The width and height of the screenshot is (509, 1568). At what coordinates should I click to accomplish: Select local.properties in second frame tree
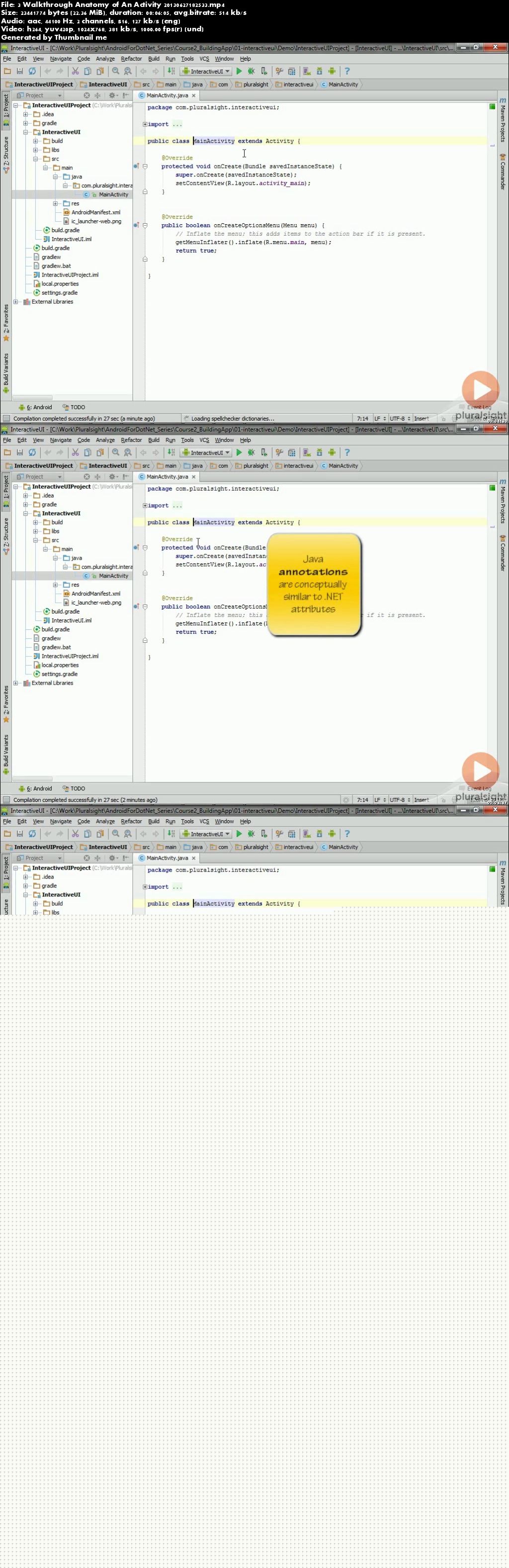pyautogui.click(x=56, y=665)
